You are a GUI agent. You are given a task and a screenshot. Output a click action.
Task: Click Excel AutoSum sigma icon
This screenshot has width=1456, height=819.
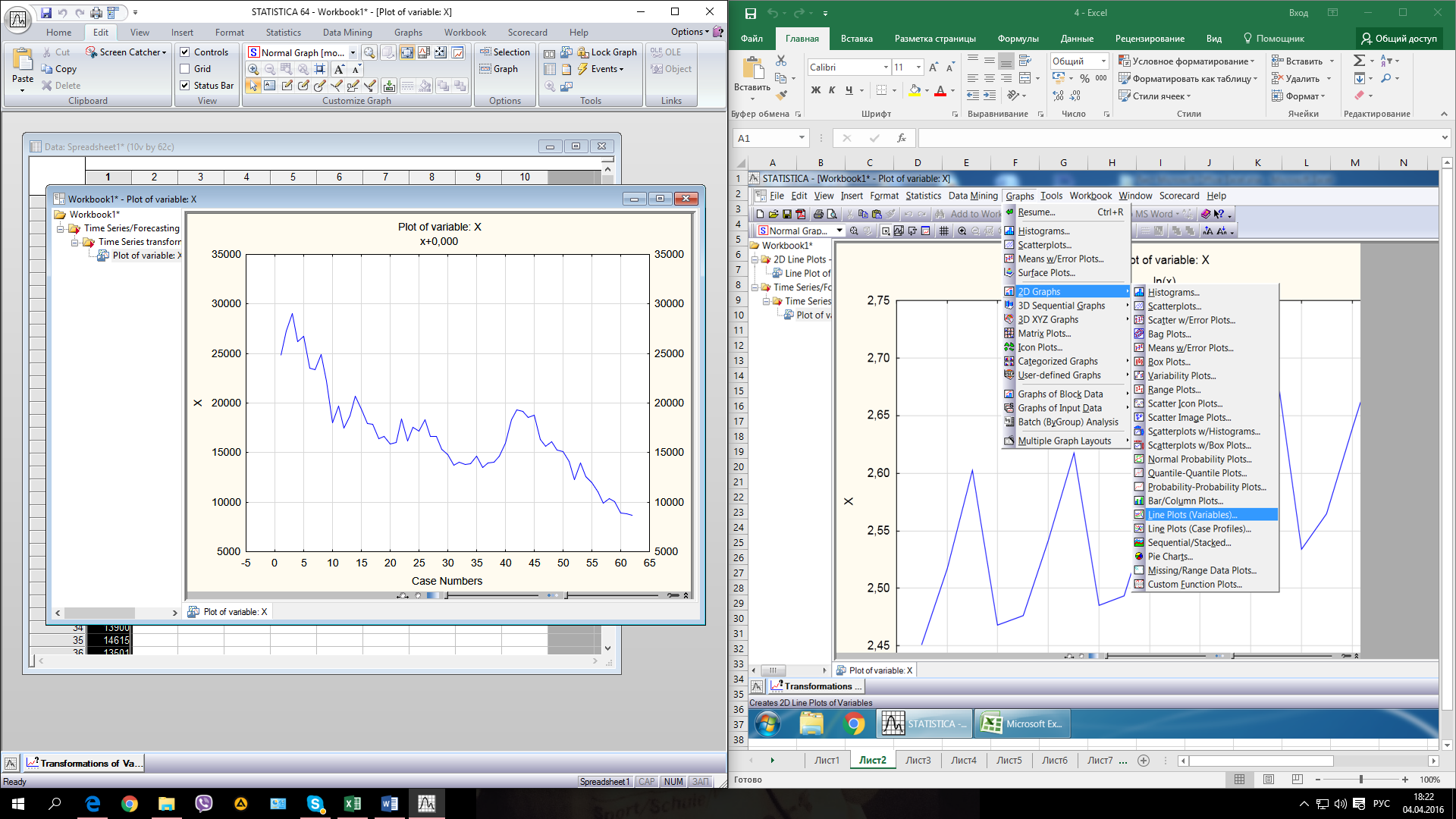(1359, 61)
